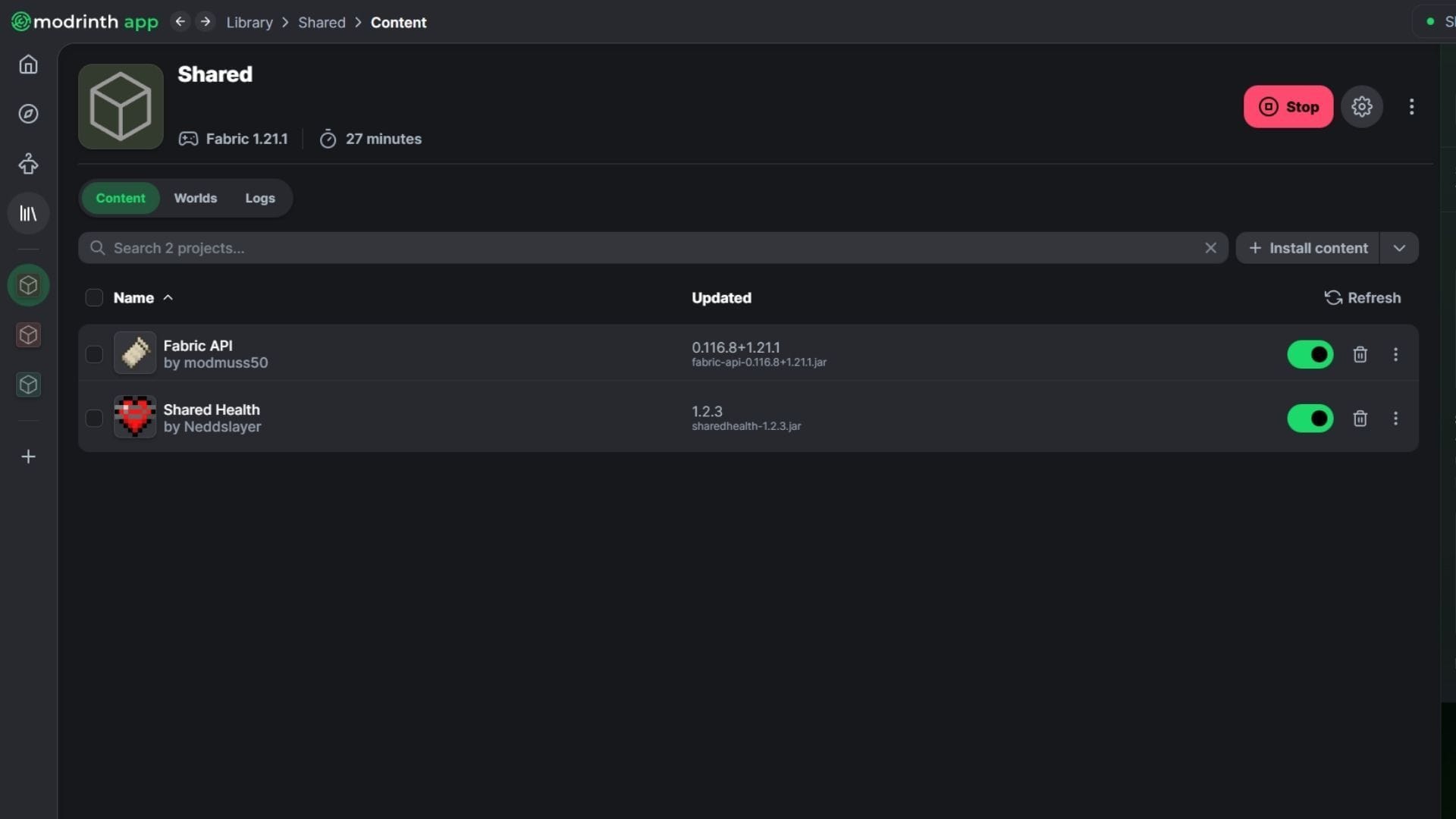Open the Discover content compass icon
Image resolution: width=1456 pixels, height=819 pixels.
tap(28, 114)
